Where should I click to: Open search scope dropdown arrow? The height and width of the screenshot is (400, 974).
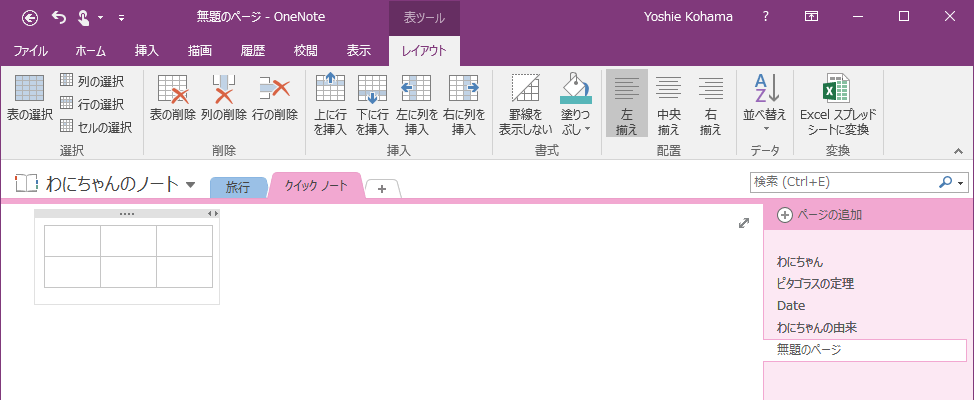click(x=961, y=183)
